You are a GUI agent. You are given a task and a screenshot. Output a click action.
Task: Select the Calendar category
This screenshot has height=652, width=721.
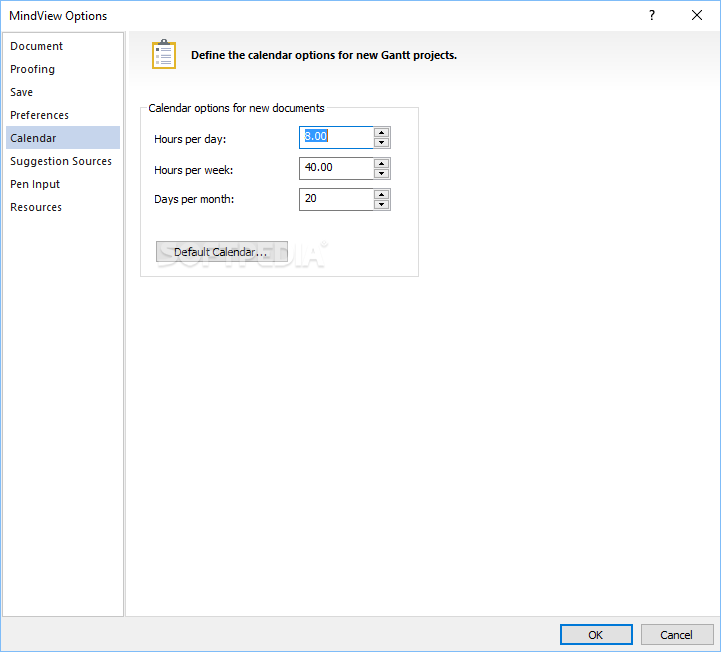(x=63, y=138)
